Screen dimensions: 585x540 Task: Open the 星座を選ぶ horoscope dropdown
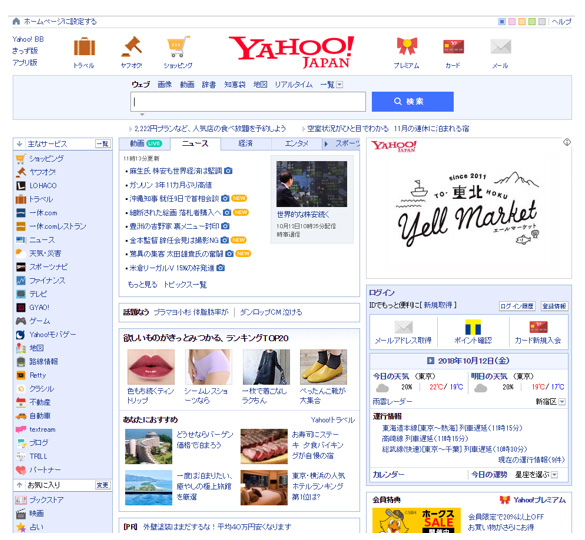click(554, 475)
